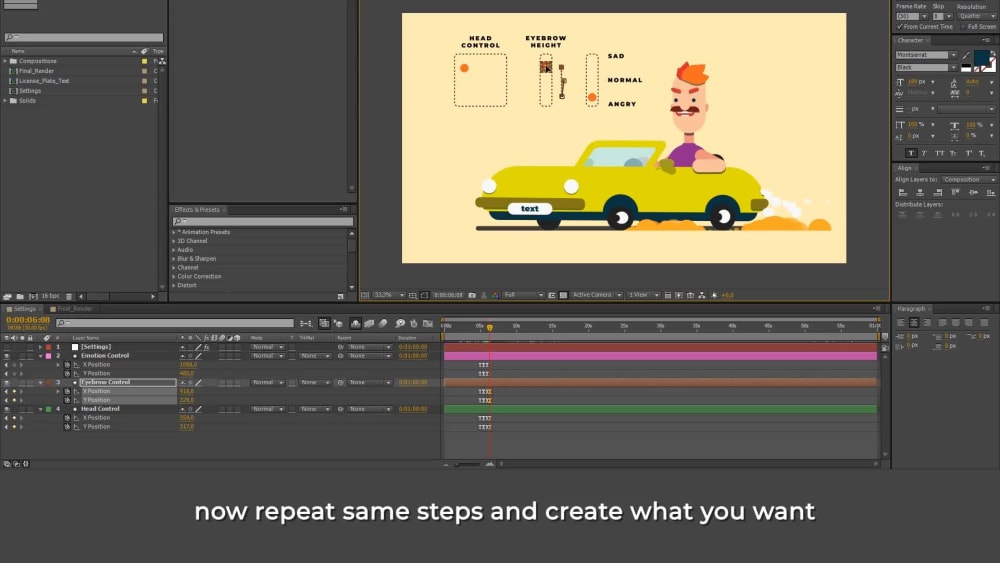Enable motion blur icon in timeline toolbar

pyautogui.click(x=383, y=323)
